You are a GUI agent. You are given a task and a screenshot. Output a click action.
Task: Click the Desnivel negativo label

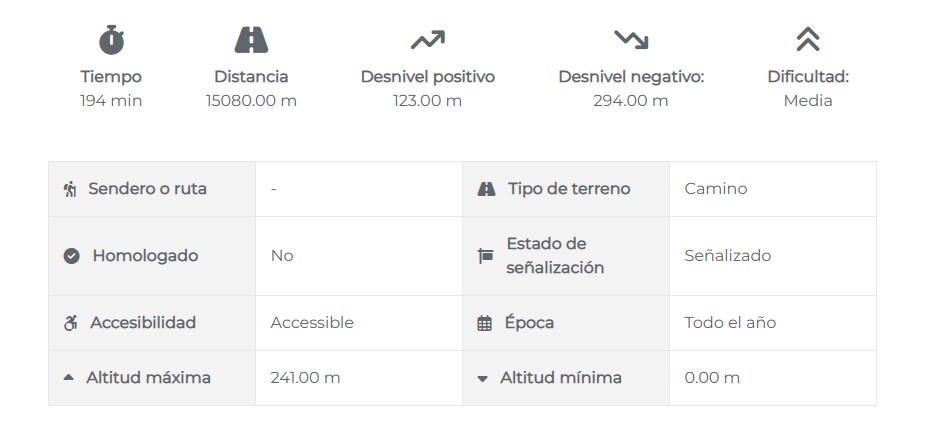[631, 77]
